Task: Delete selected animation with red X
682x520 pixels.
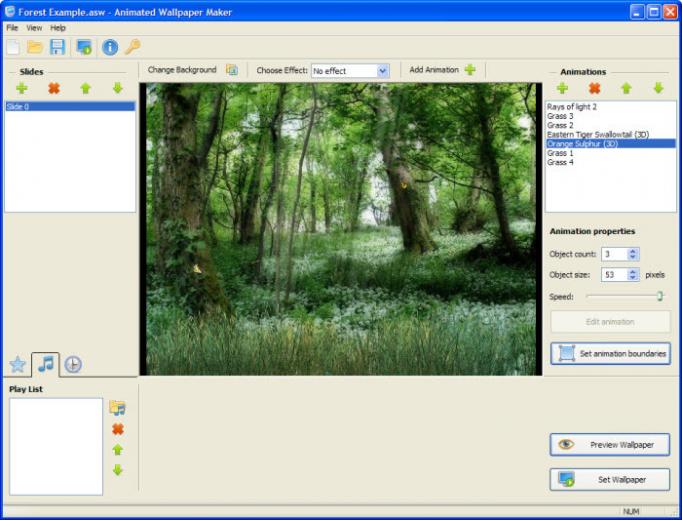Action: (x=594, y=88)
